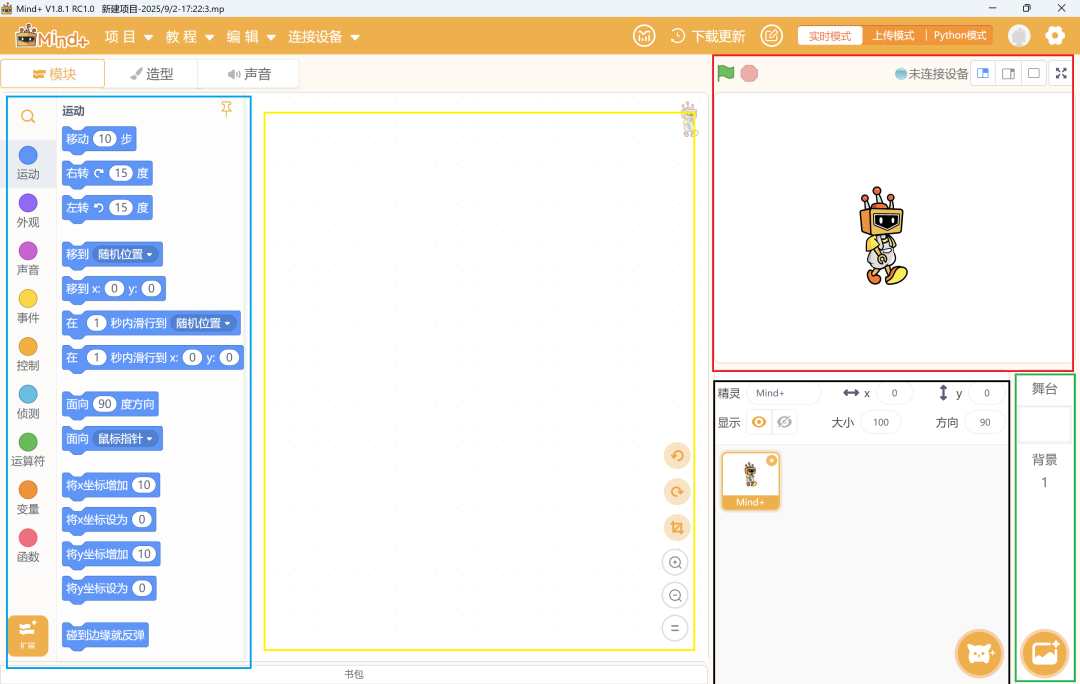Switch to 上传模式 upload mode

893,36
